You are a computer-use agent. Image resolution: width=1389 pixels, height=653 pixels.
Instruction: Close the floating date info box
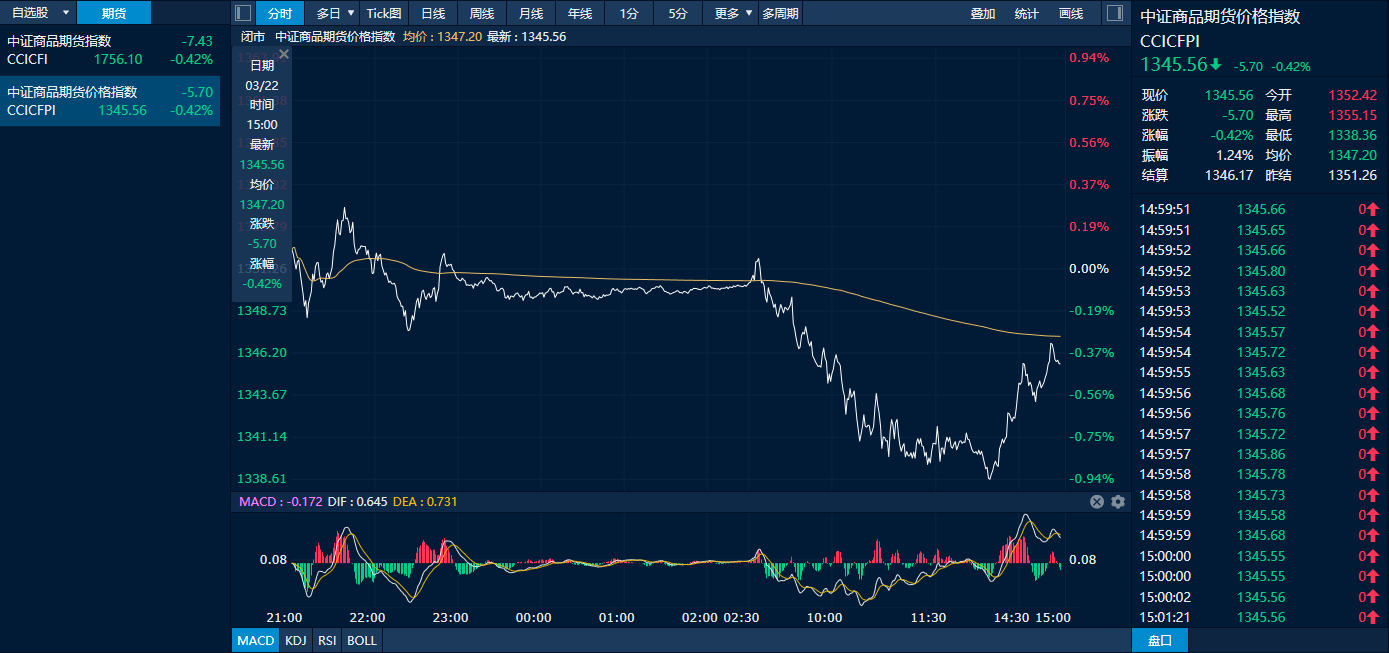pos(283,54)
